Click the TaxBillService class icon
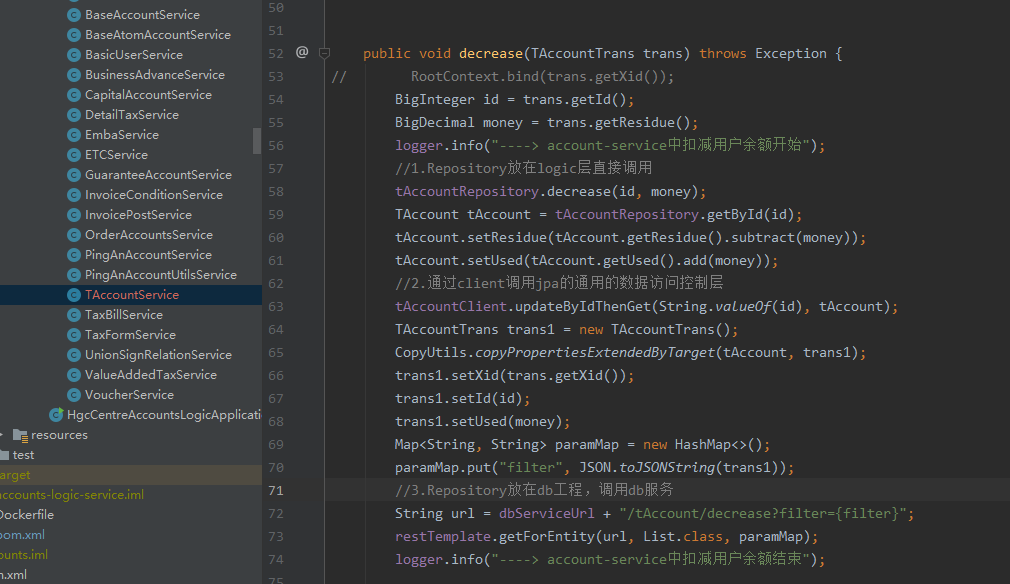This screenshot has width=1010, height=584. (x=74, y=314)
